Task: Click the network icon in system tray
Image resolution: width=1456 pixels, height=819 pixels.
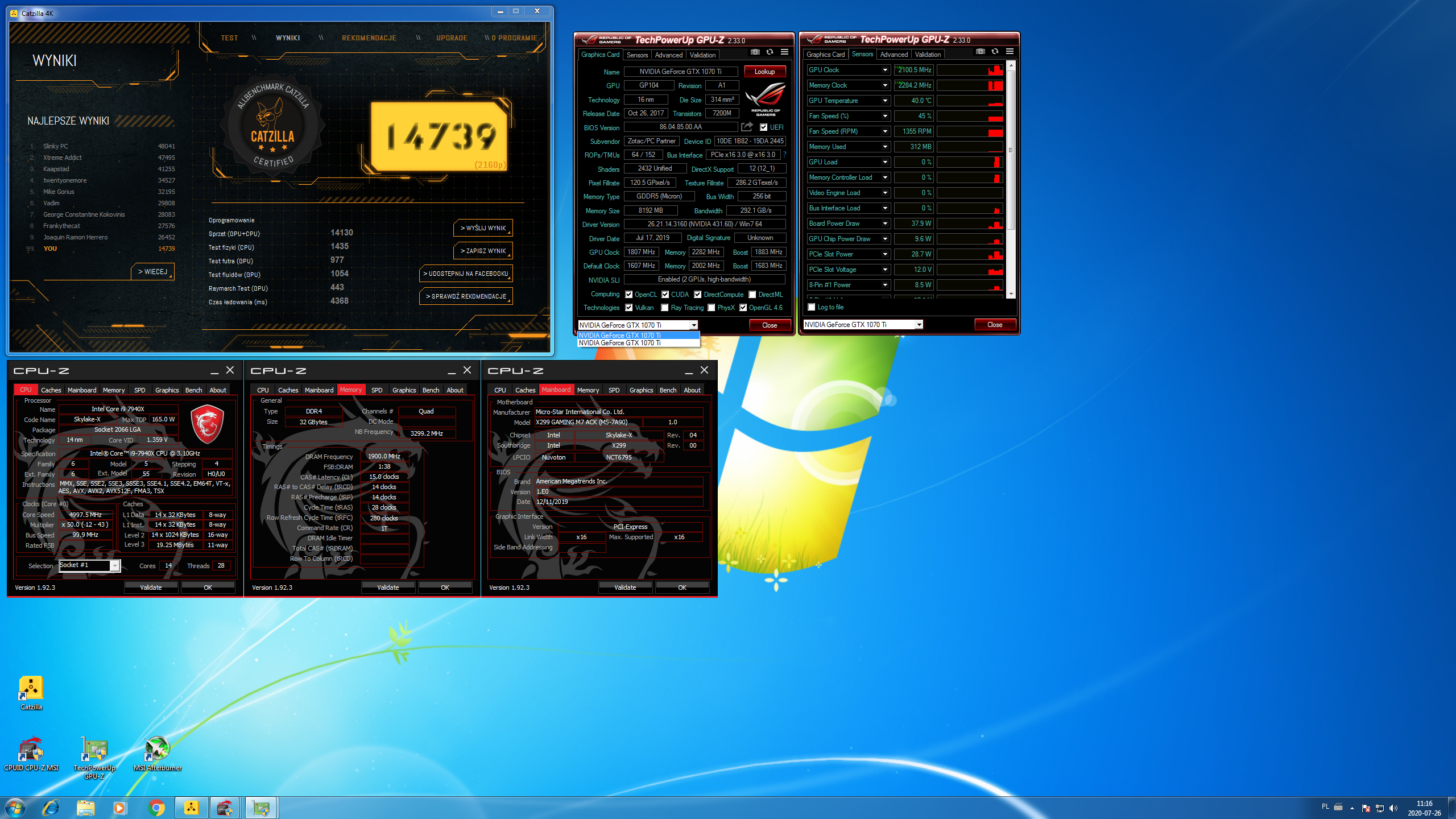Action: pos(1379,808)
